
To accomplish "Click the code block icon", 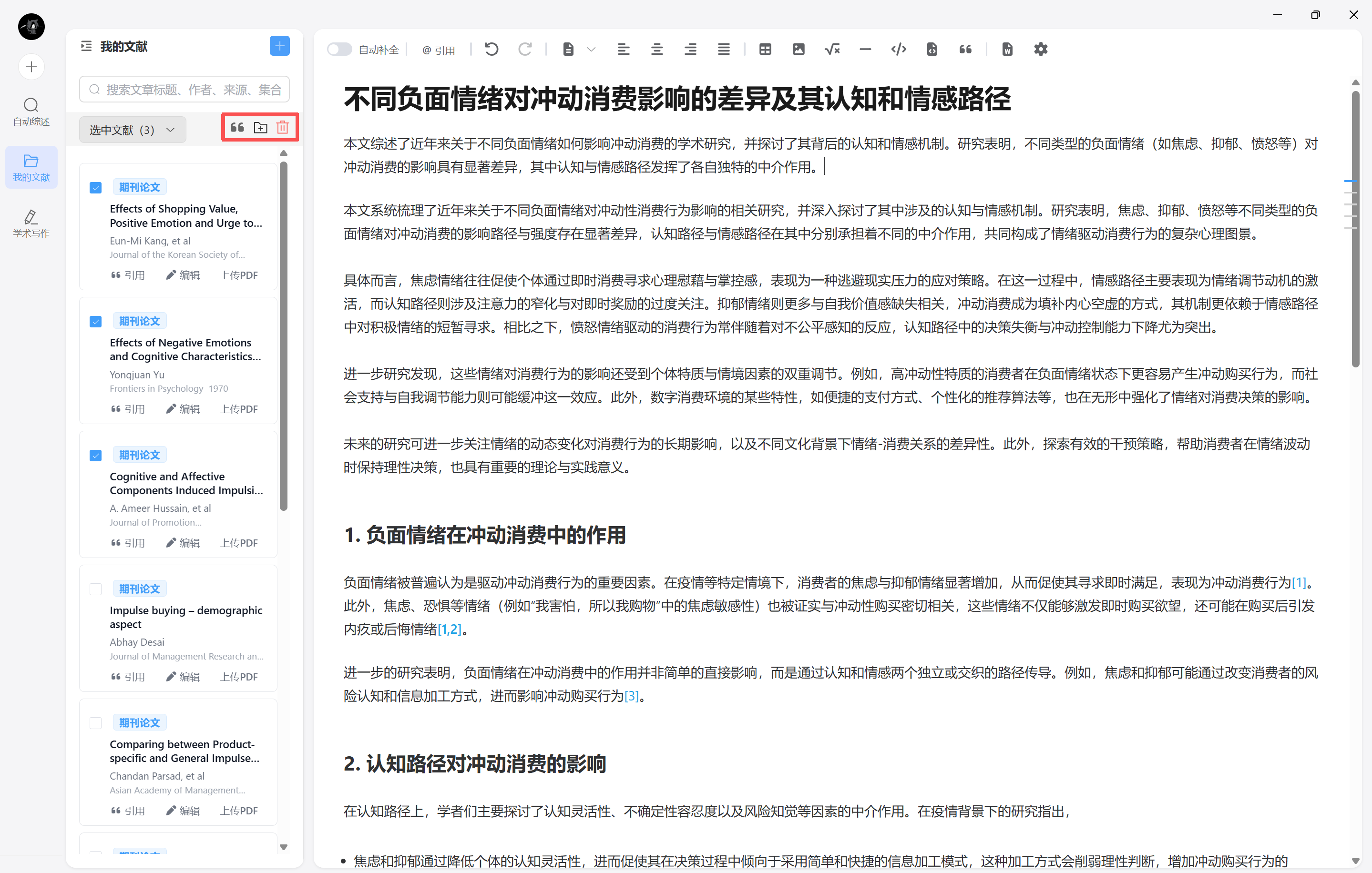I will point(899,50).
